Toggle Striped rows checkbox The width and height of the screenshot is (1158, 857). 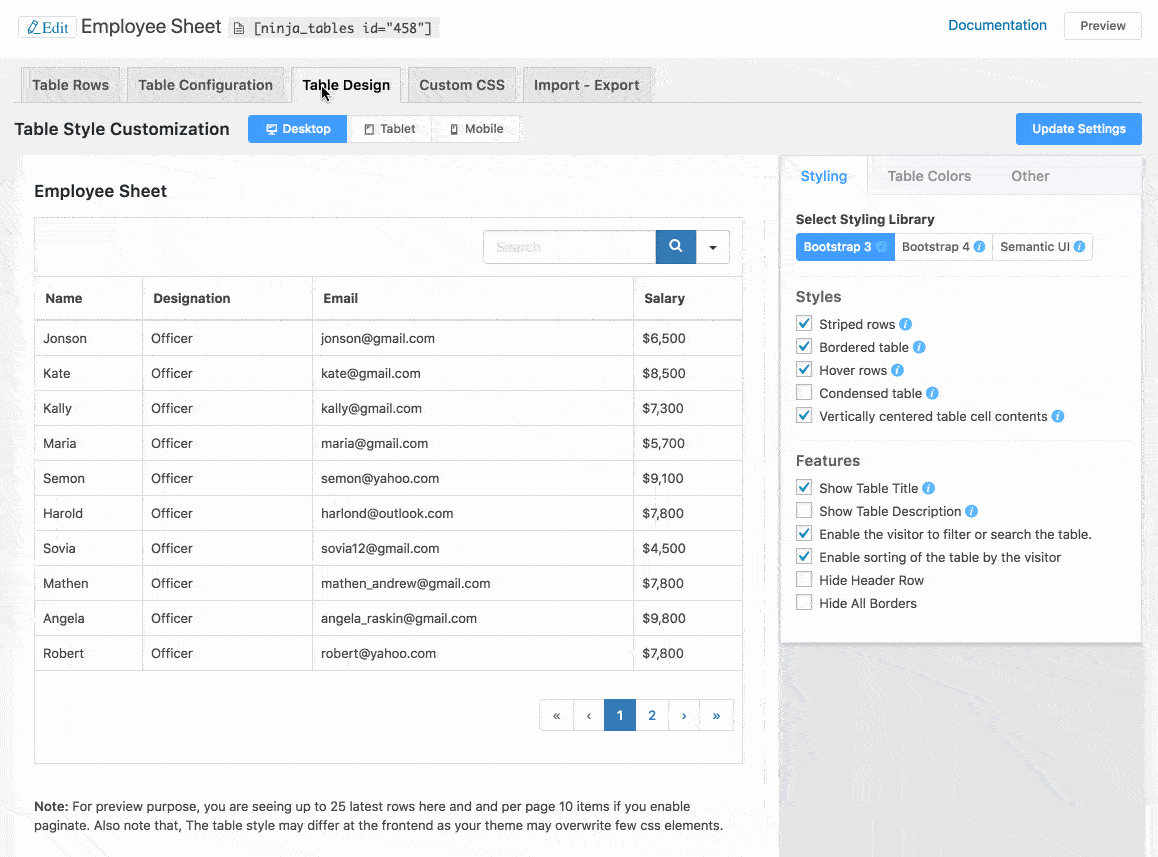[x=804, y=324]
